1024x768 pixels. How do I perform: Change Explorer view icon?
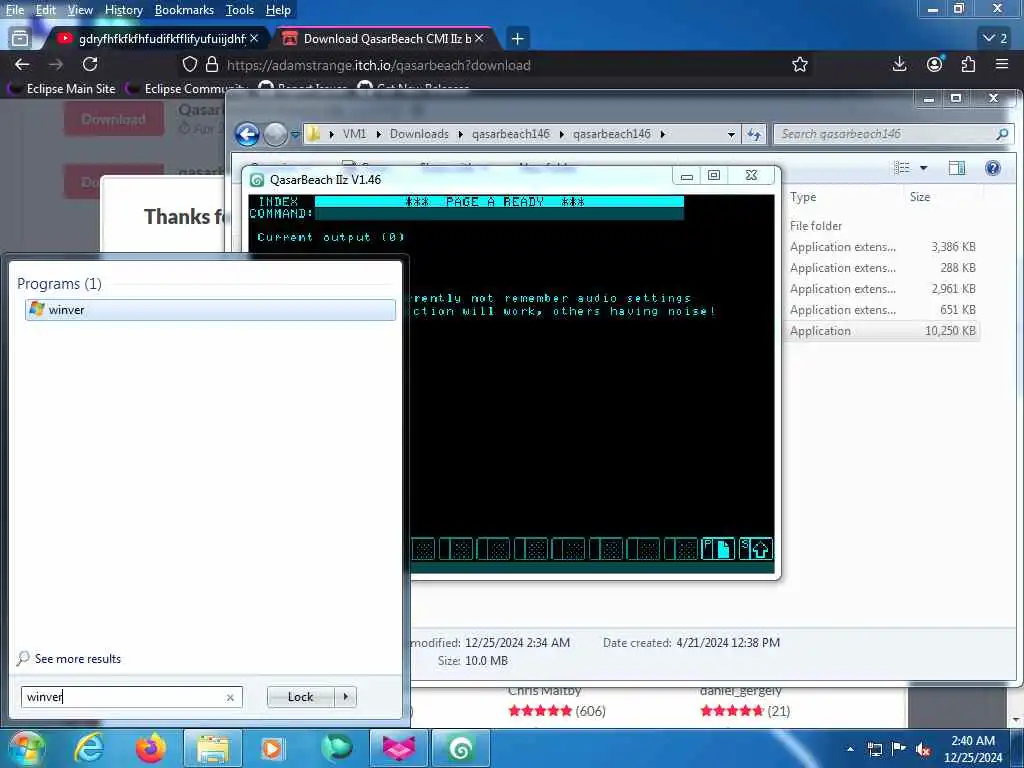(902, 168)
